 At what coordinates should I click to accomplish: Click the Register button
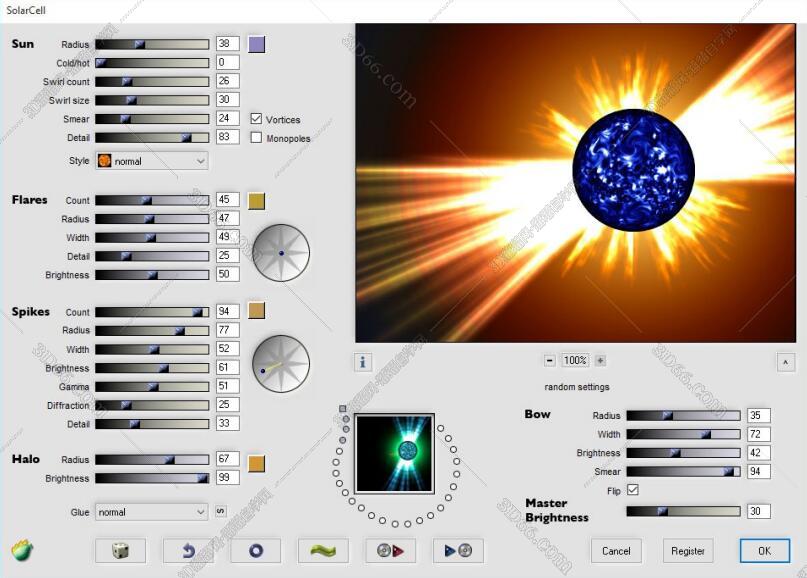pyautogui.click(x=687, y=550)
